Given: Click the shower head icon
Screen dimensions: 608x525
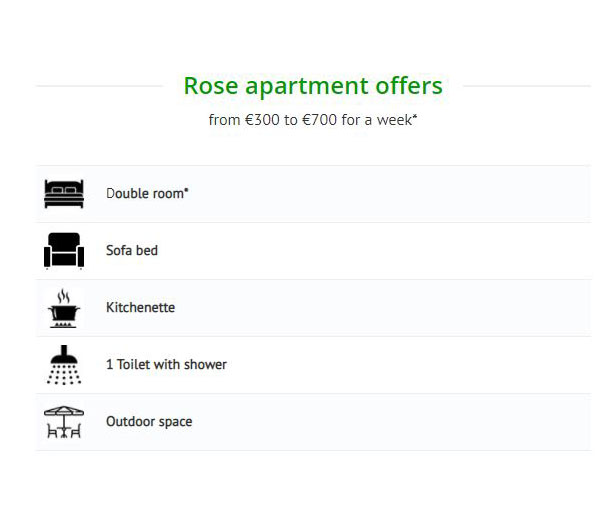Looking at the screenshot, I should click(64, 365).
